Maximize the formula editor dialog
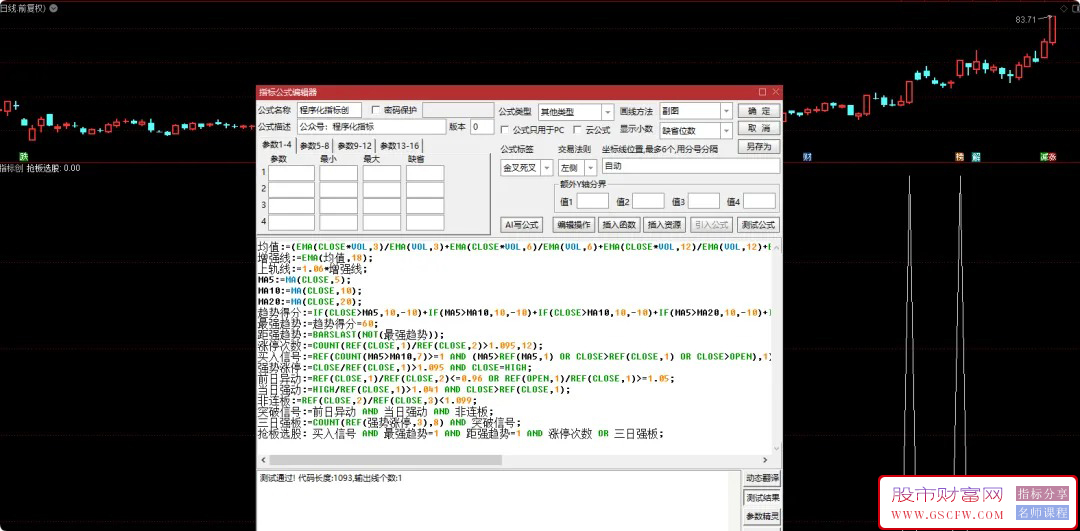The image size is (1080, 531). point(762,92)
